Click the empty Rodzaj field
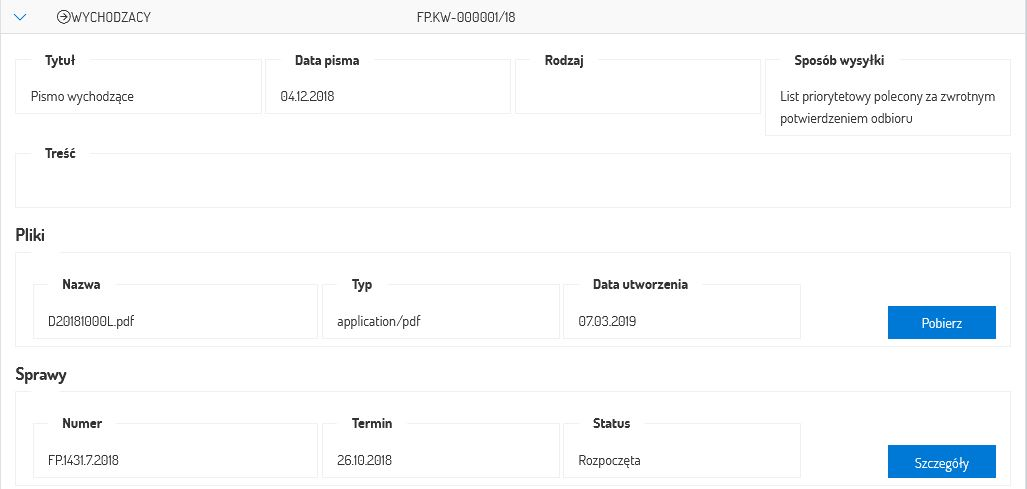 (x=636, y=97)
